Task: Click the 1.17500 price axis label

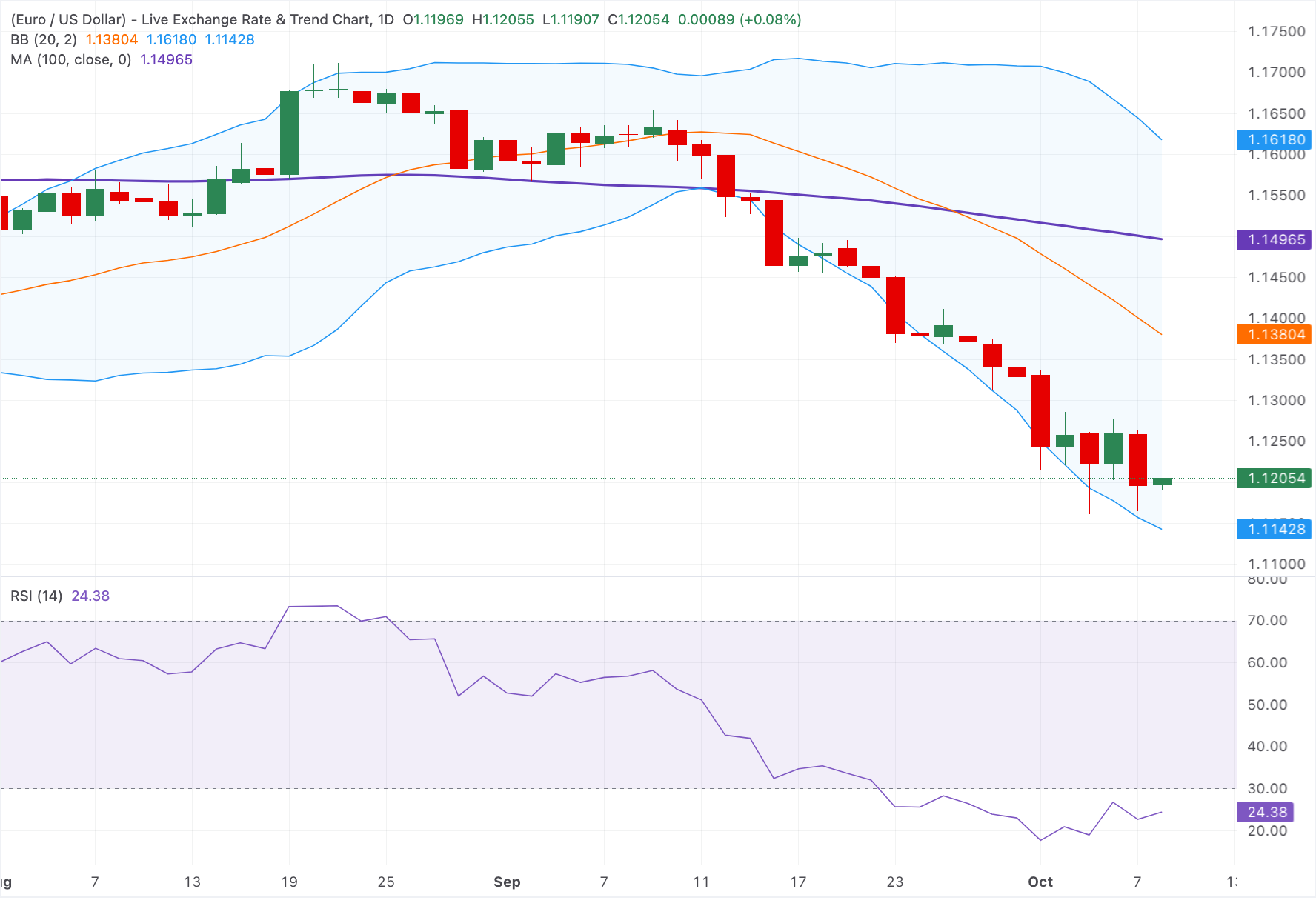Action: [1277, 32]
